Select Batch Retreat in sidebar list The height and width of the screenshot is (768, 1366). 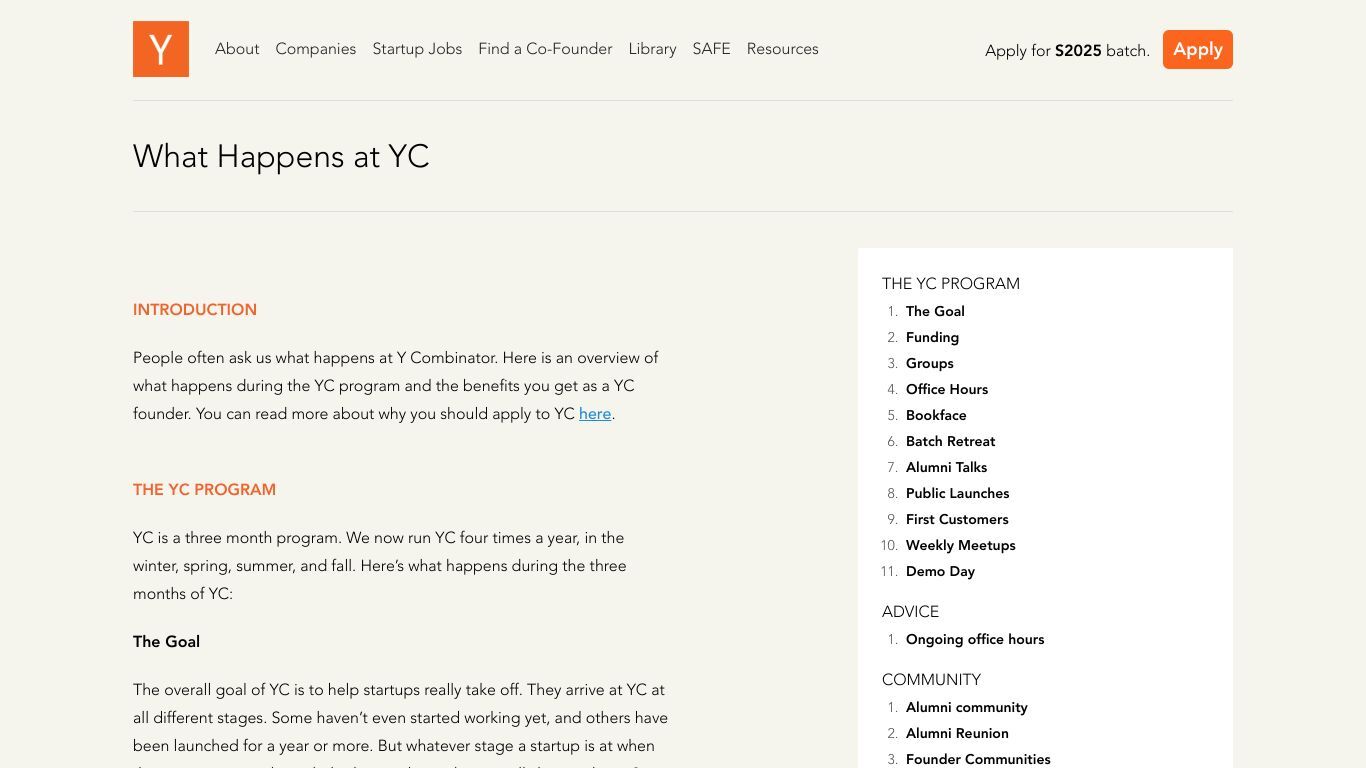coord(950,441)
